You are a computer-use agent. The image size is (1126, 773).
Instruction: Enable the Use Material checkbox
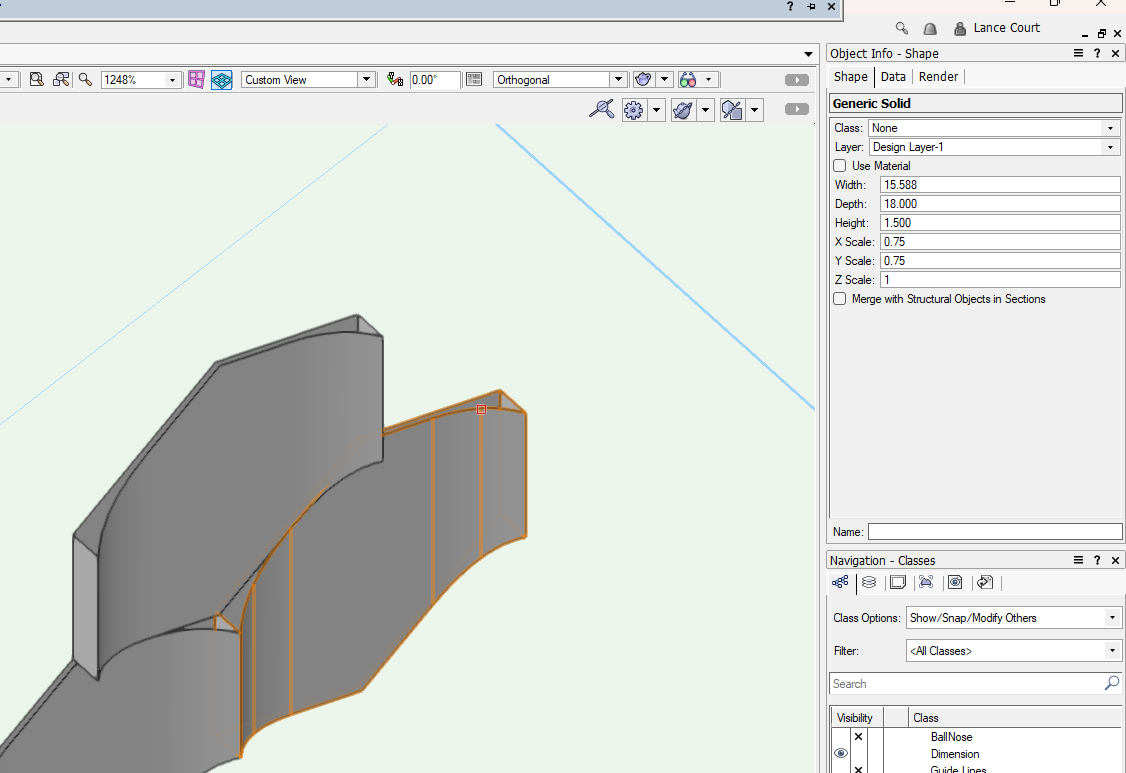(x=839, y=165)
